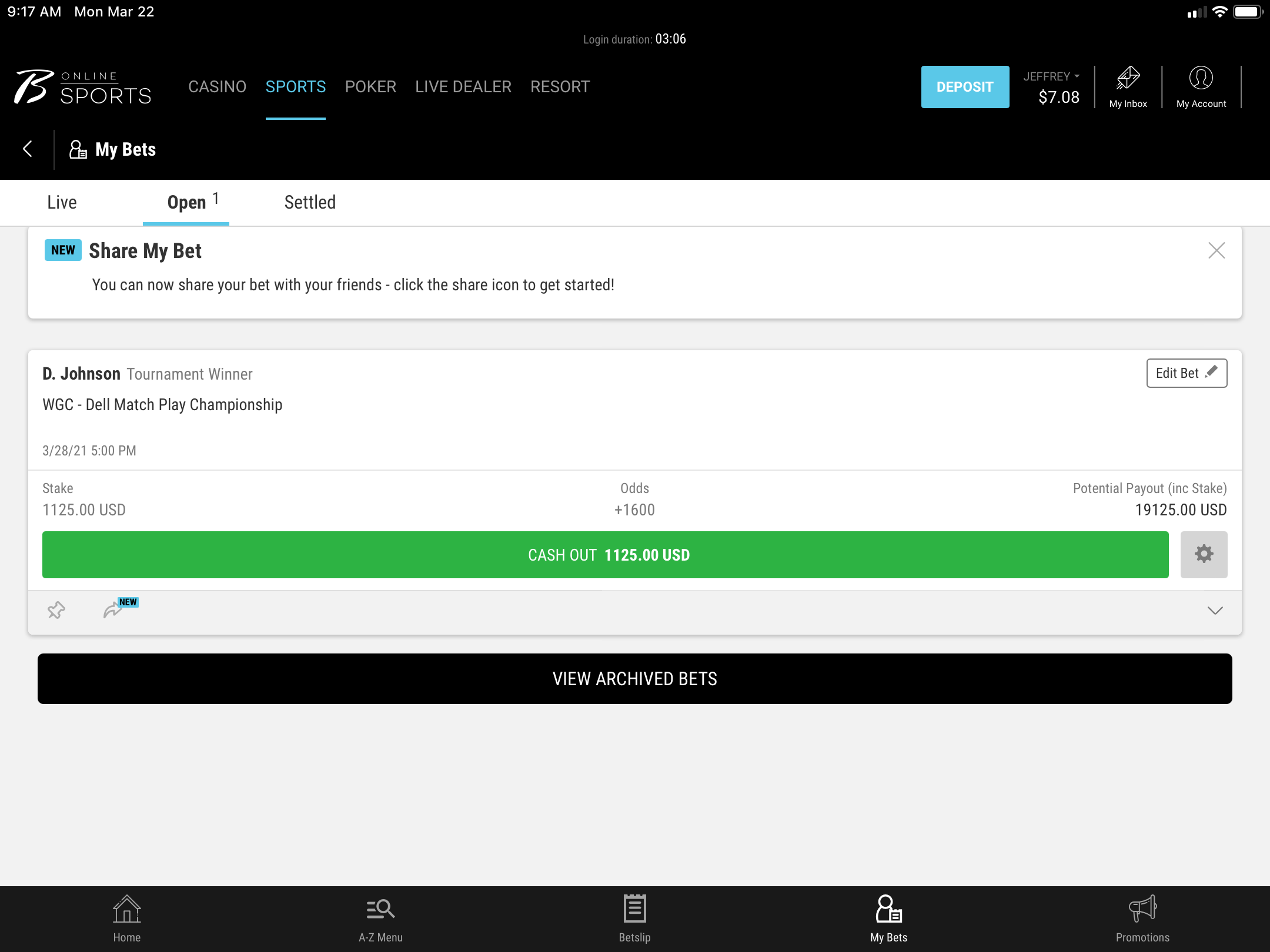Switch to the Settled tab

click(x=310, y=202)
